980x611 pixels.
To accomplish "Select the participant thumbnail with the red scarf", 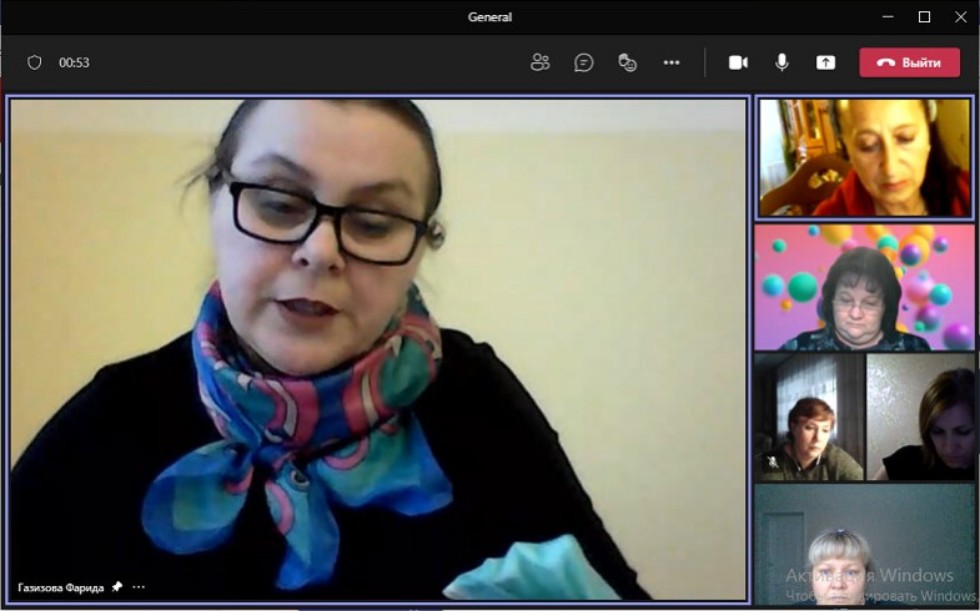I will pos(864,157).
